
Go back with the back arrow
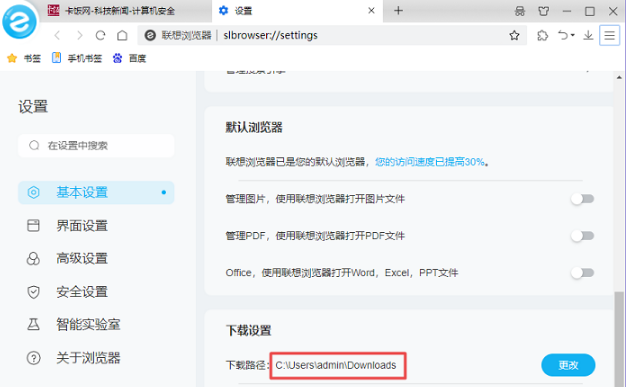[57, 36]
